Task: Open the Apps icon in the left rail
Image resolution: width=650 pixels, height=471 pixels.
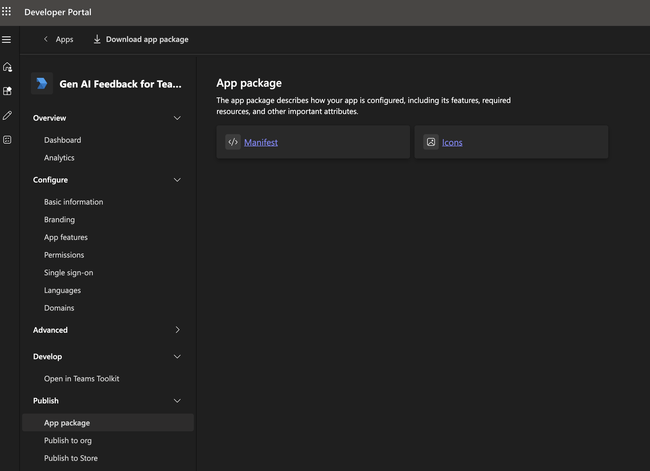Action: coord(7,91)
